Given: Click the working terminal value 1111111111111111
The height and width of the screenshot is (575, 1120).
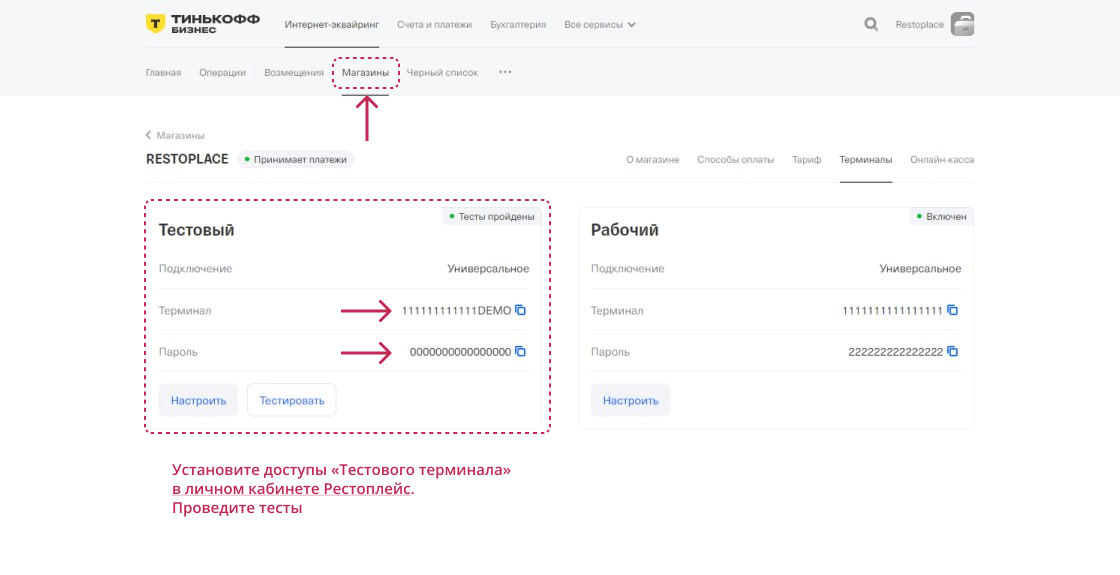Looking at the screenshot, I should (892, 310).
